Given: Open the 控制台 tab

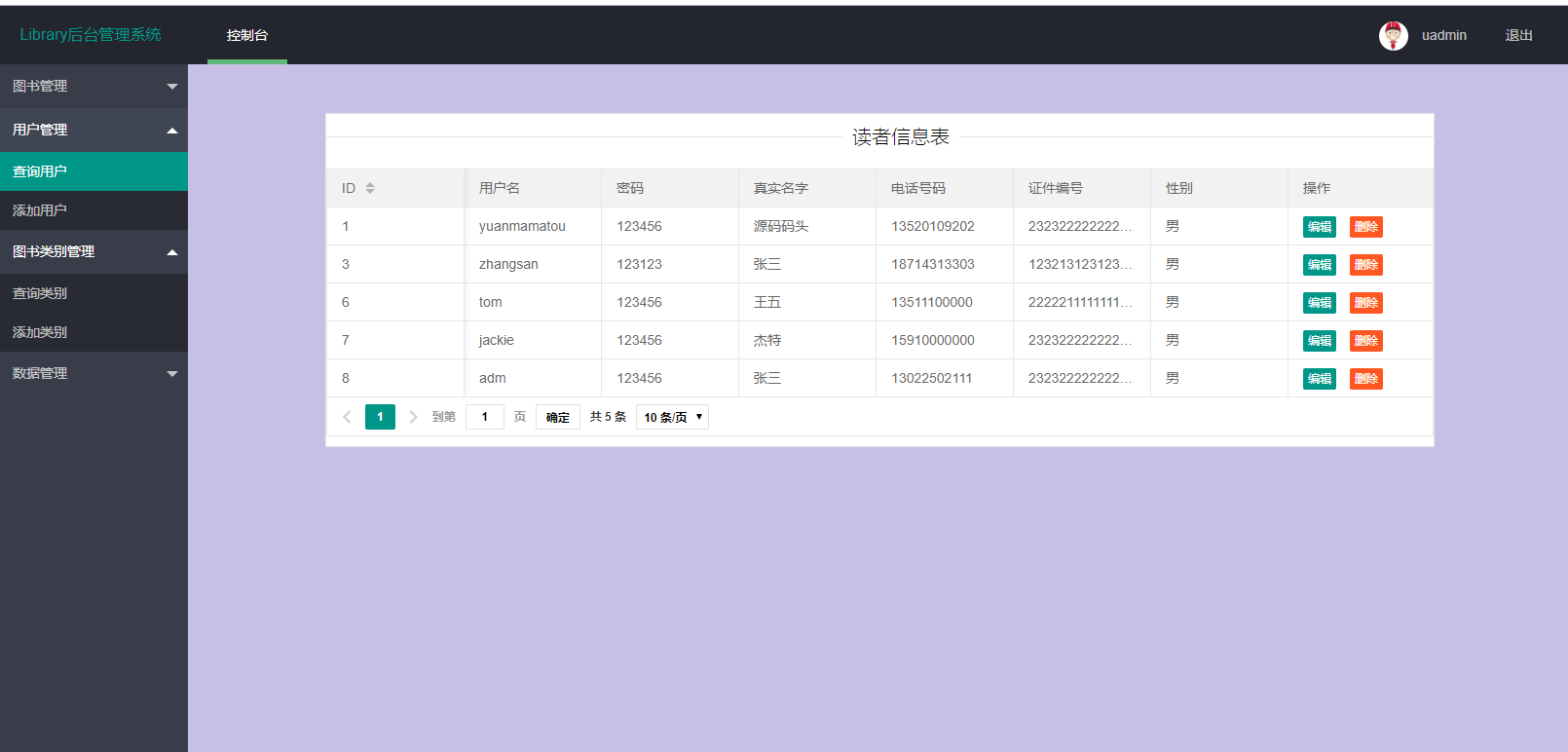Looking at the screenshot, I should (x=247, y=35).
